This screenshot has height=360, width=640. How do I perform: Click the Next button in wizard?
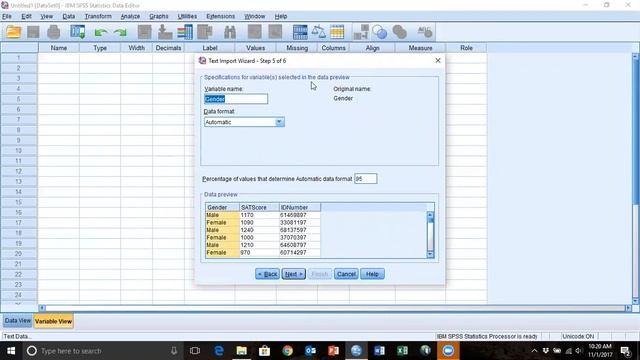point(293,274)
